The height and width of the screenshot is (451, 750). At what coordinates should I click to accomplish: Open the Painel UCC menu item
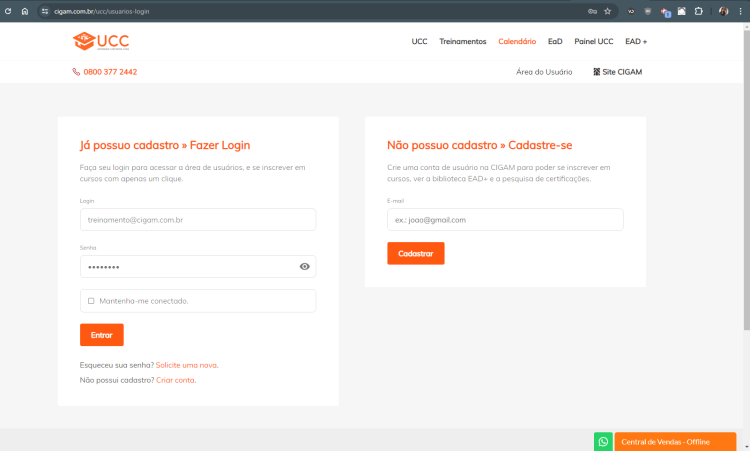click(x=594, y=42)
